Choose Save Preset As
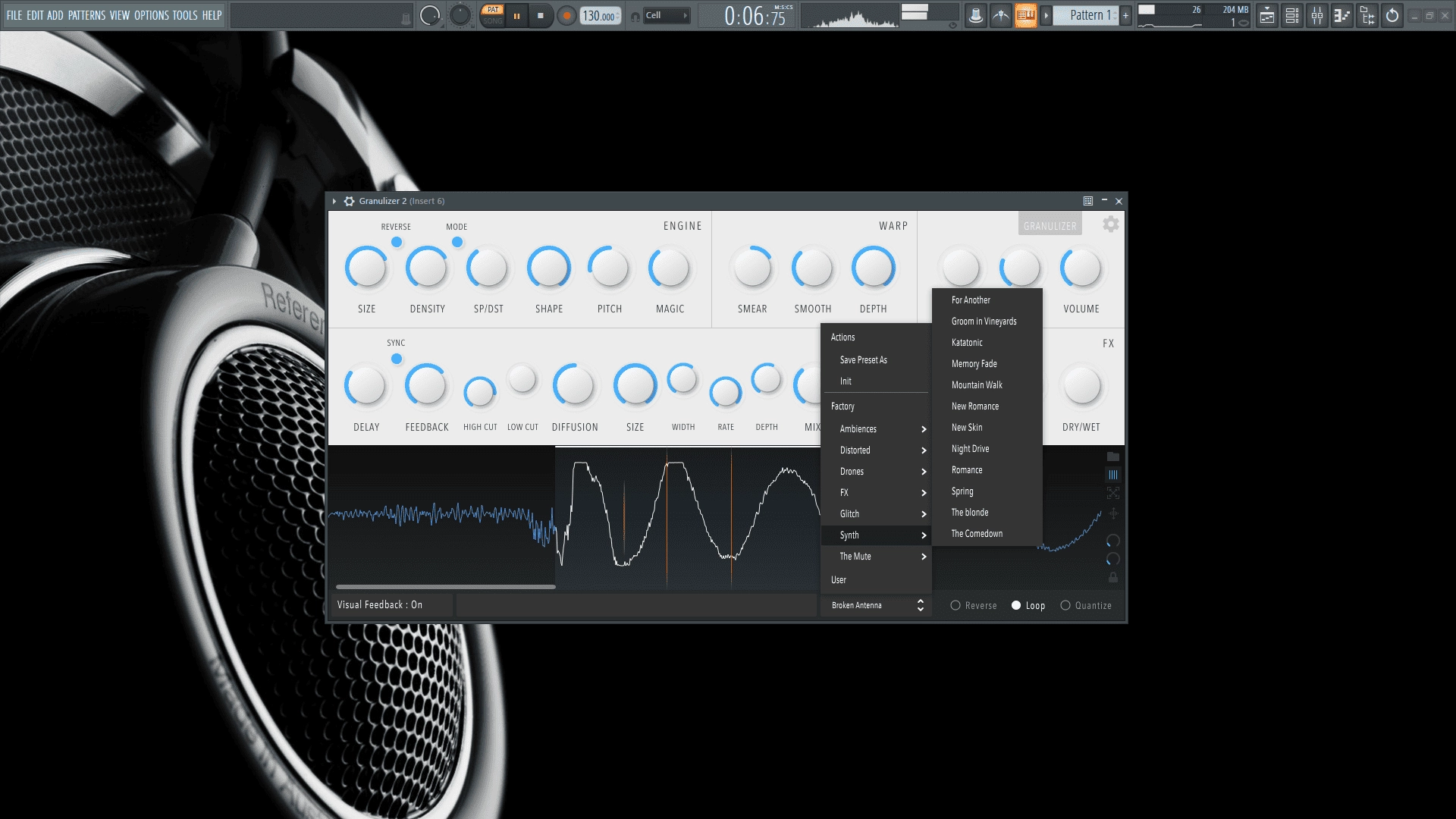 (x=876, y=360)
